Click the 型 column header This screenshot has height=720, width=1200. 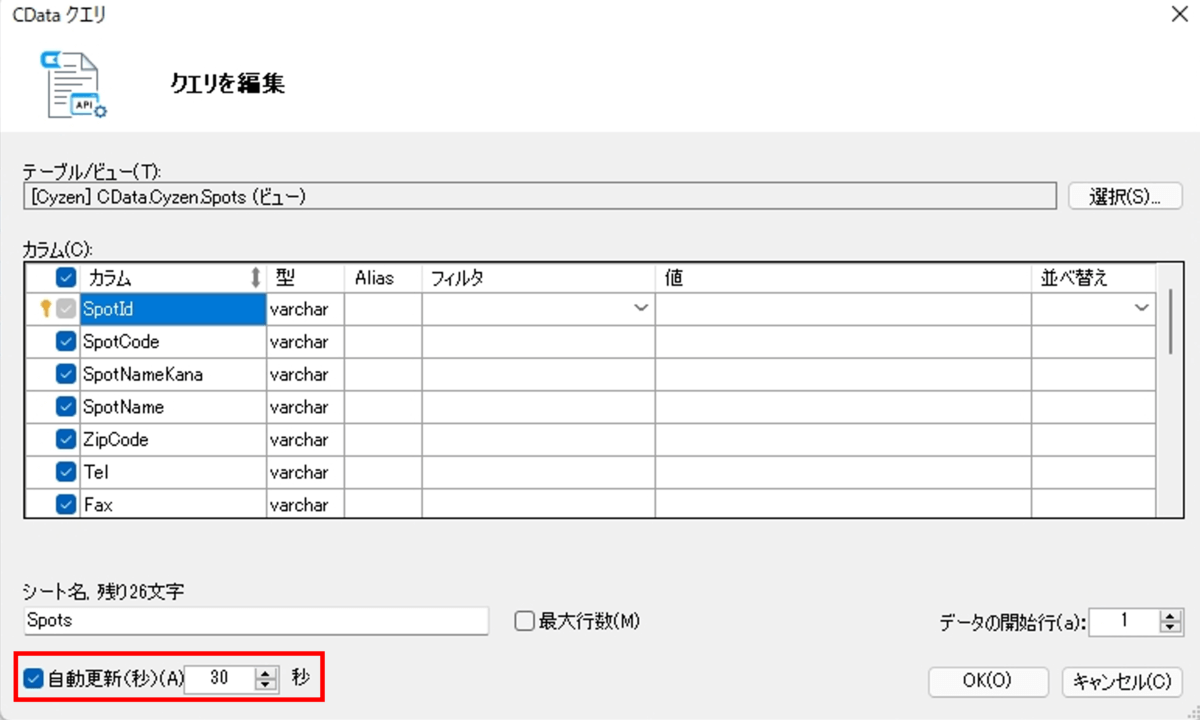tap(305, 278)
